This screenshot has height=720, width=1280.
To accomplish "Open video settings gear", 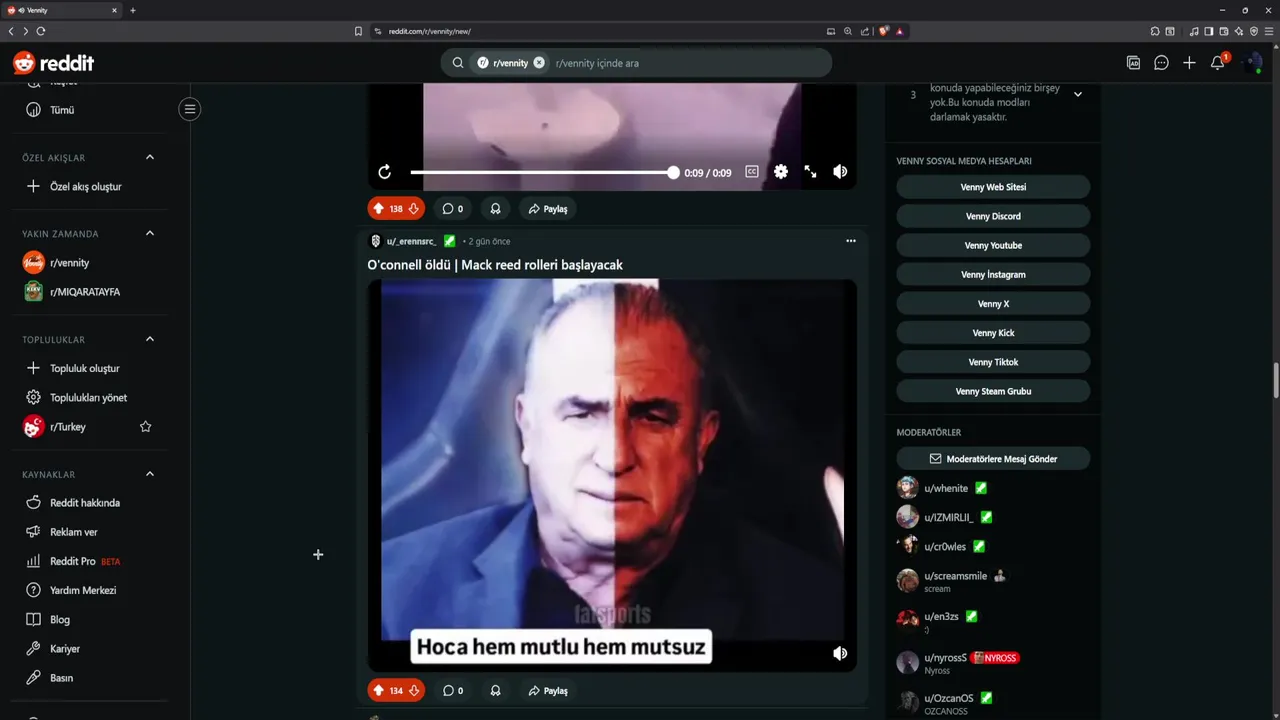I will [x=781, y=172].
